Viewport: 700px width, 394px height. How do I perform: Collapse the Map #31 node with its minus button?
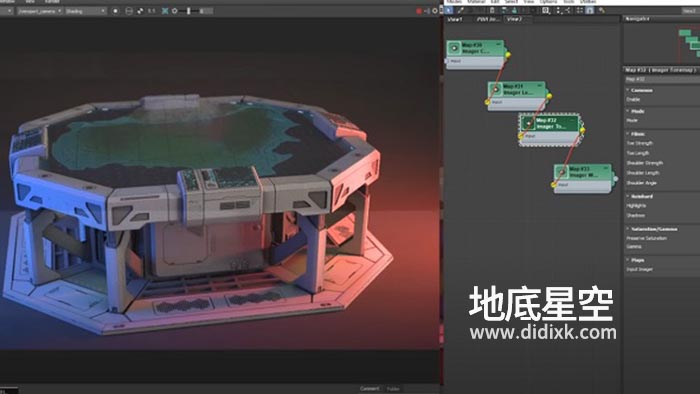click(x=540, y=85)
